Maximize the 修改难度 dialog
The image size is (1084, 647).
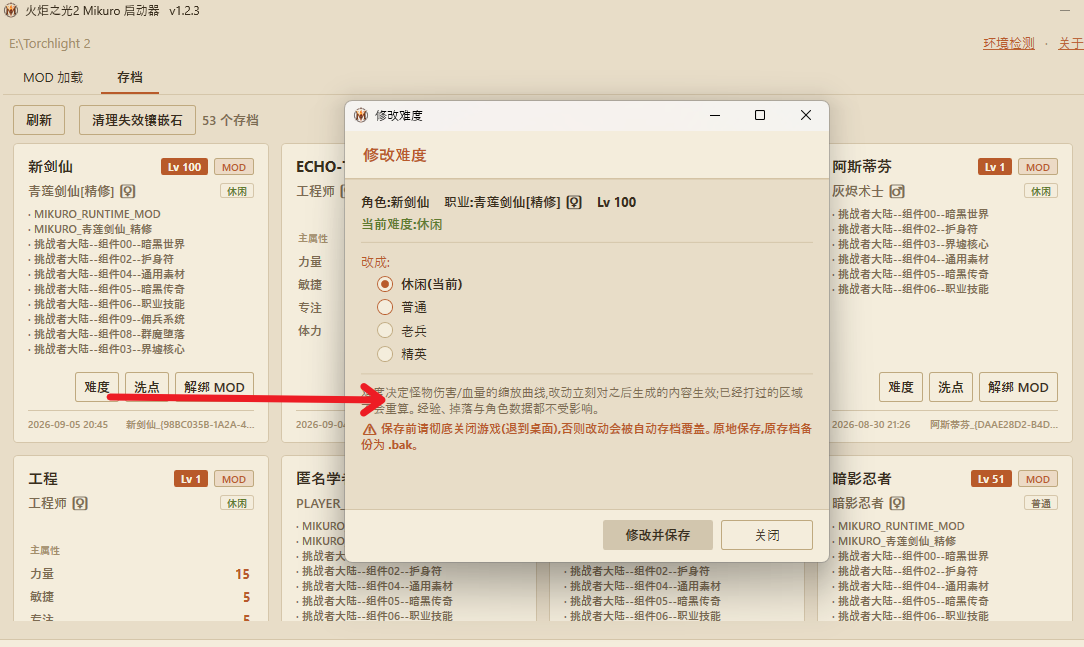tap(760, 115)
